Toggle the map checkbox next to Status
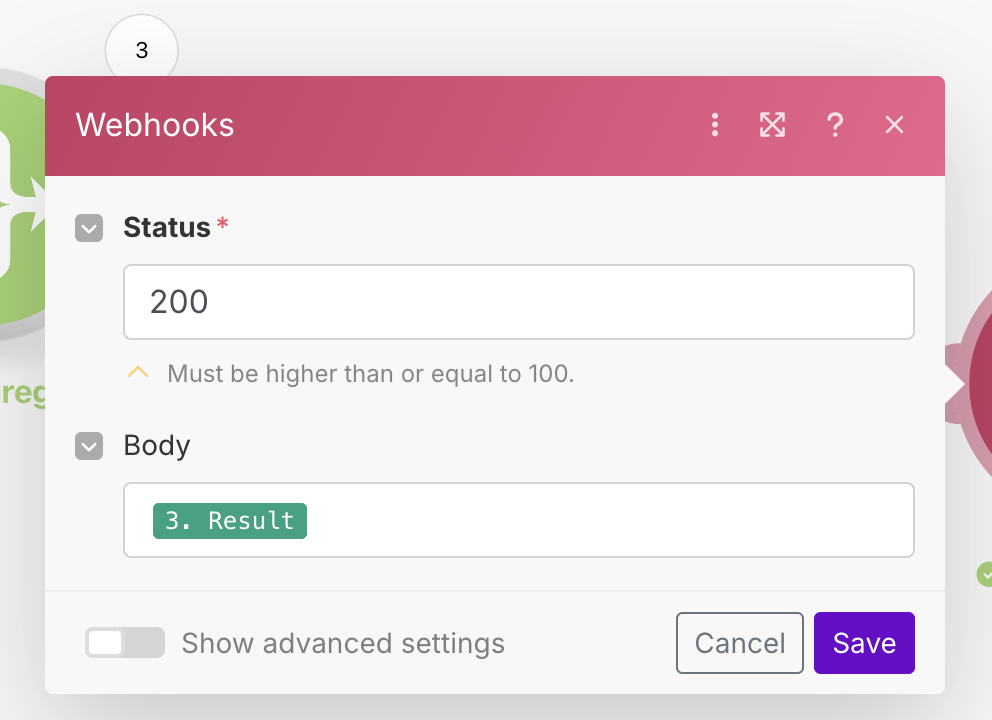The height and width of the screenshot is (720, 992). tap(89, 228)
